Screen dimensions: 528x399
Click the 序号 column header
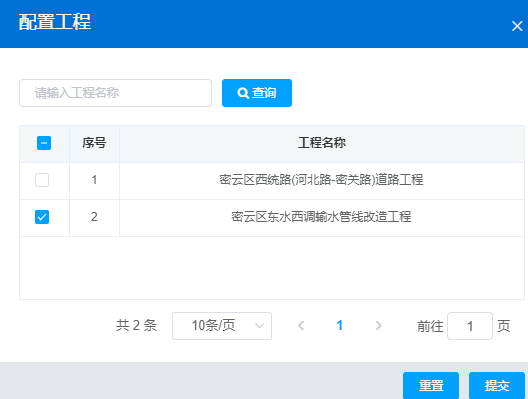pyautogui.click(x=94, y=143)
